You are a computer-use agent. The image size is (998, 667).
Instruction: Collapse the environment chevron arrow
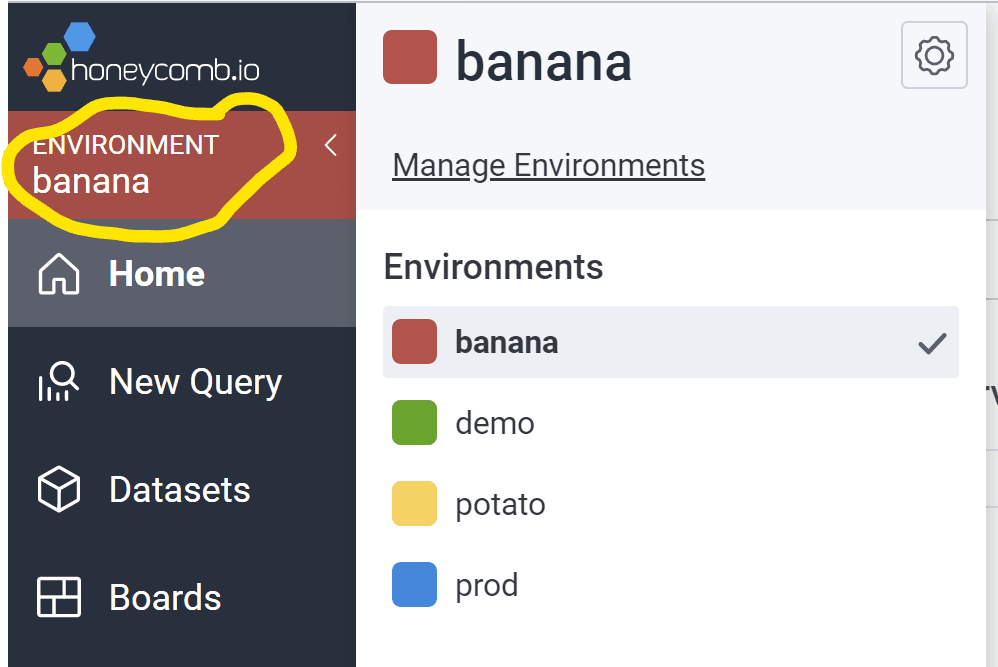tap(331, 146)
